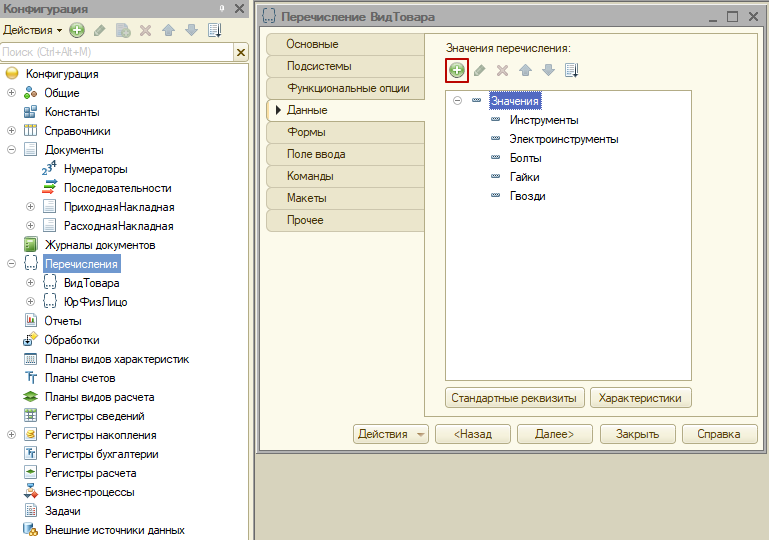This screenshot has width=769, height=540.
Task: Click the Стандартные реквизиты button
Action: click(x=514, y=398)
